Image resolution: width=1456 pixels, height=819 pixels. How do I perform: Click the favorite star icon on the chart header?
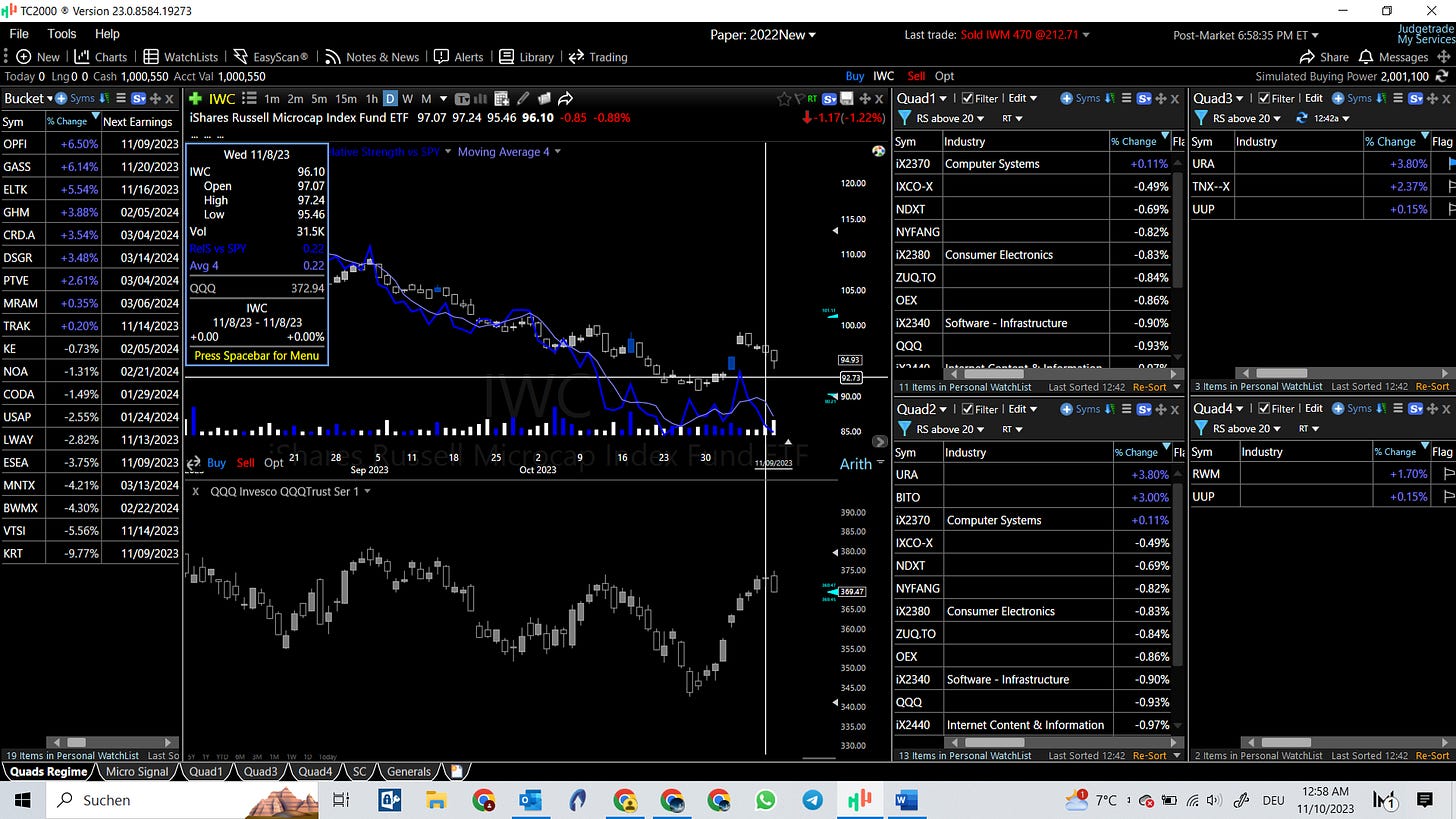[784, 98]
